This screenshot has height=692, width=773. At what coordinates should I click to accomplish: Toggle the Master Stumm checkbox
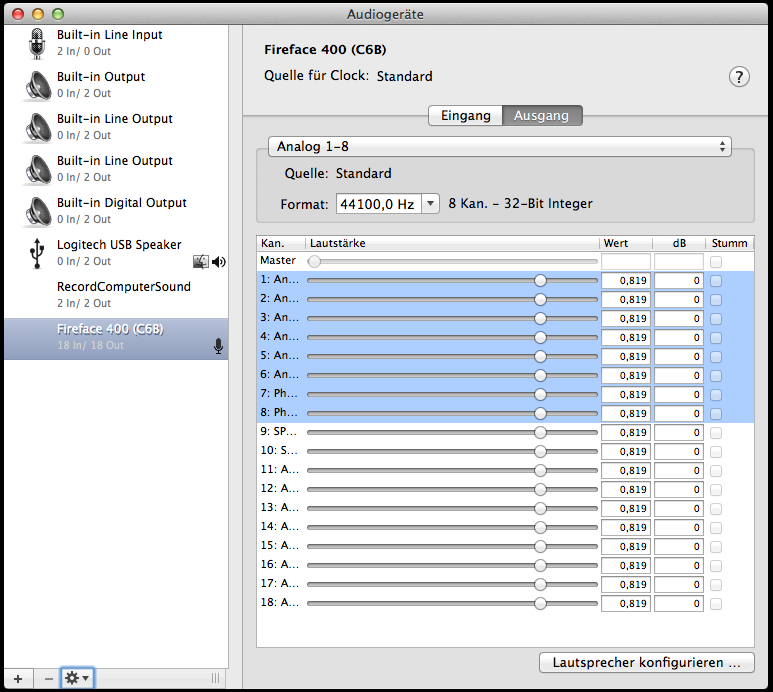(x=716, y=262)
